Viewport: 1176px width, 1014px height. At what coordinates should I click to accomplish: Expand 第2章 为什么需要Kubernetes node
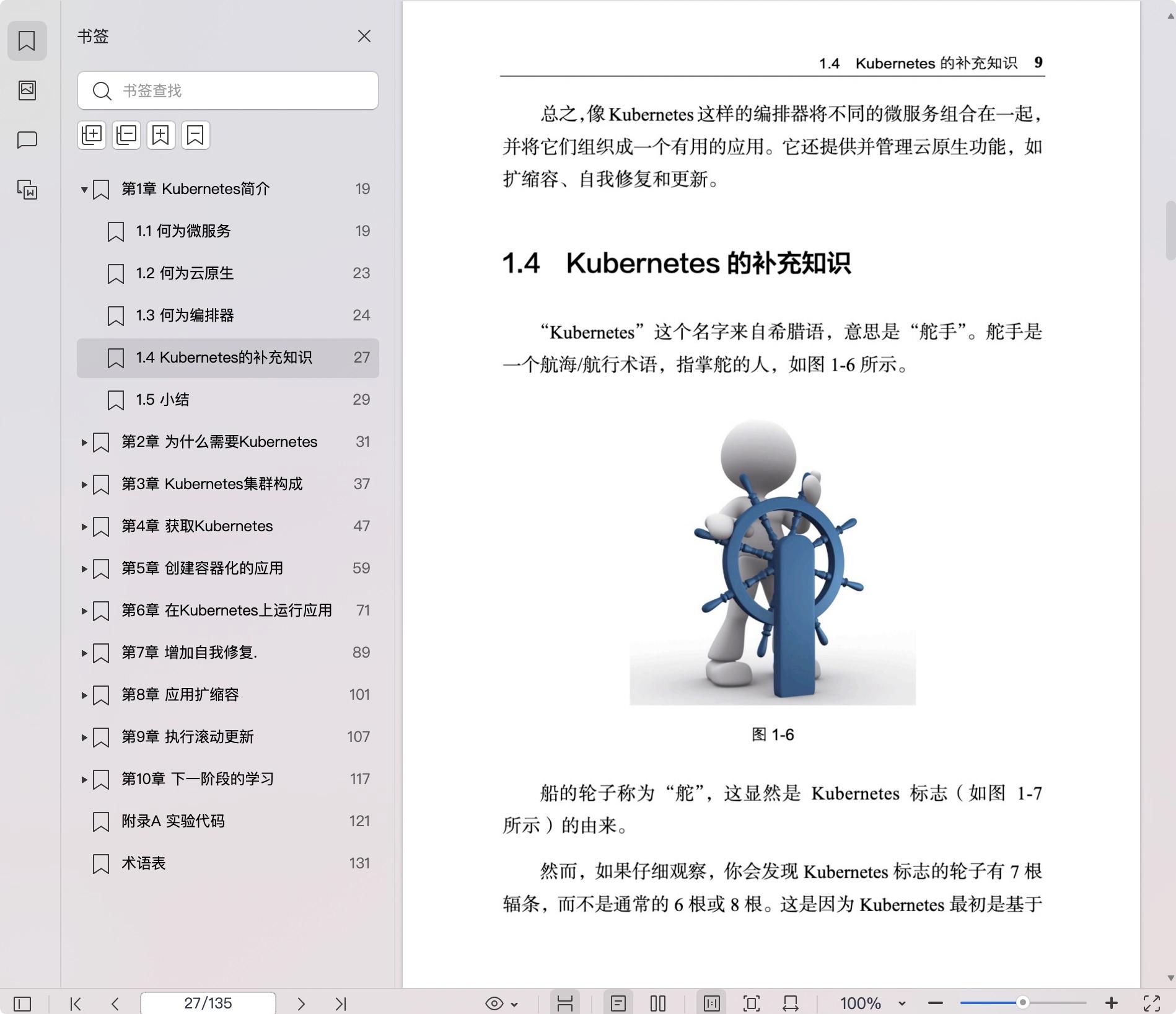click(84, 443)
